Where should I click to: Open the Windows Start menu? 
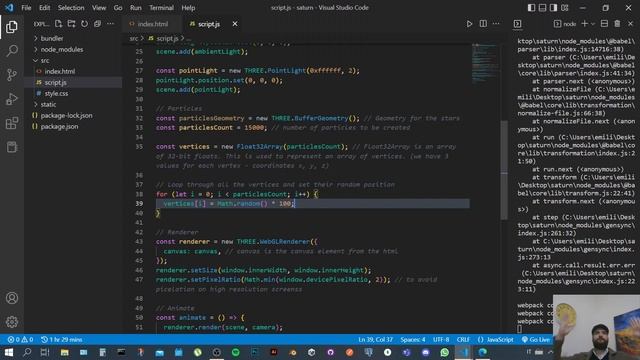click(9, 352)
